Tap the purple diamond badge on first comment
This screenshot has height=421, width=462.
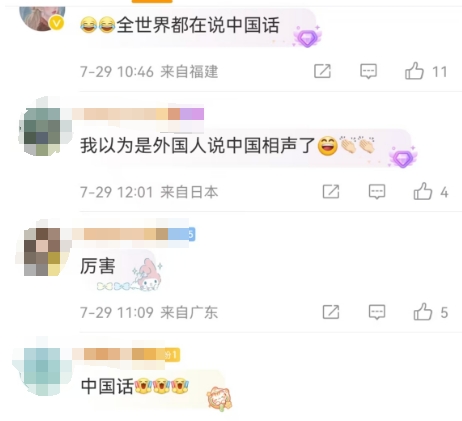307,37
